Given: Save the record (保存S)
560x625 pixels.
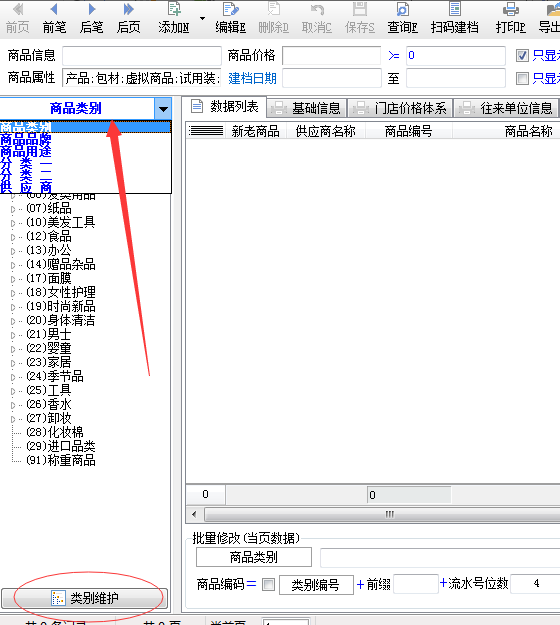Looking at the screenshot, I should (360, 18).
